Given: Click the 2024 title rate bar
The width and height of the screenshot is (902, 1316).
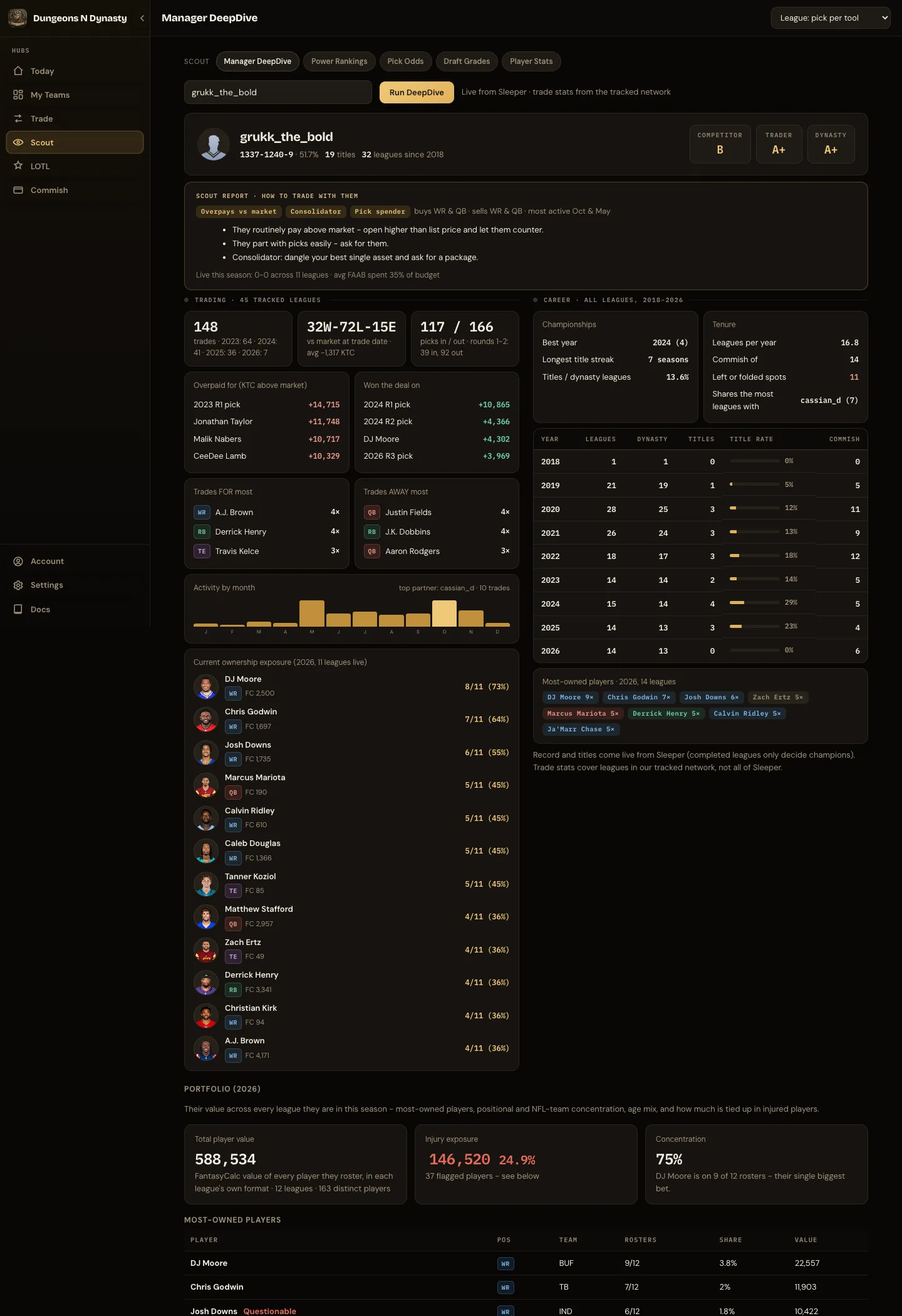Looking at the screenshot, I should tap(754, 603).
